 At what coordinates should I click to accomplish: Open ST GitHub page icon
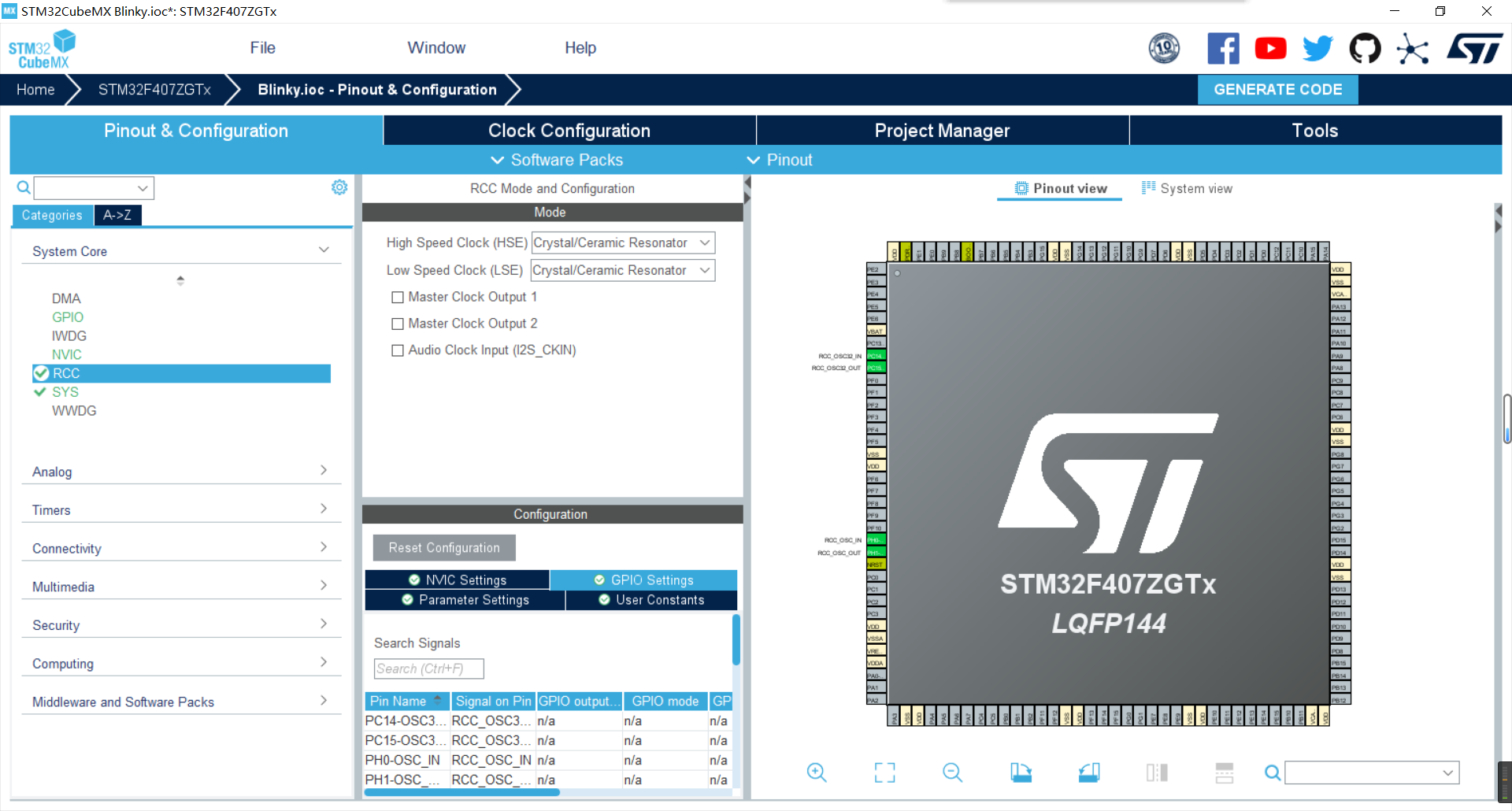point(1365,49)
